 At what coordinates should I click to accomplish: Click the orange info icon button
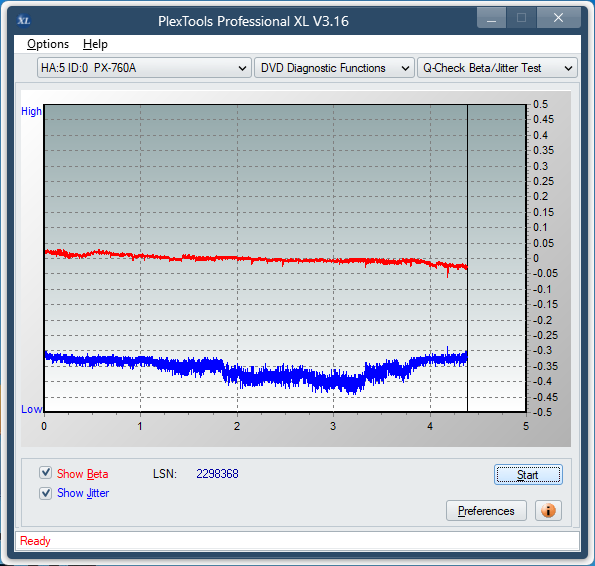[548, 511]
